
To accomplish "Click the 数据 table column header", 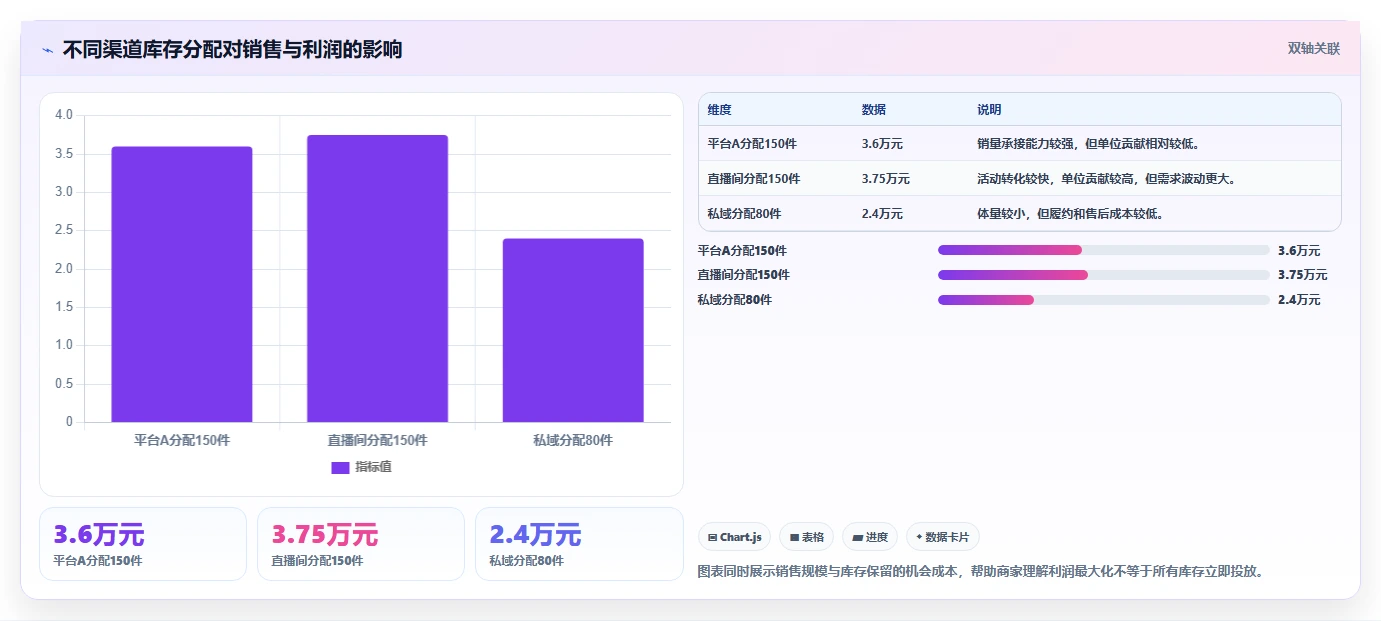I will click(873, 110).
